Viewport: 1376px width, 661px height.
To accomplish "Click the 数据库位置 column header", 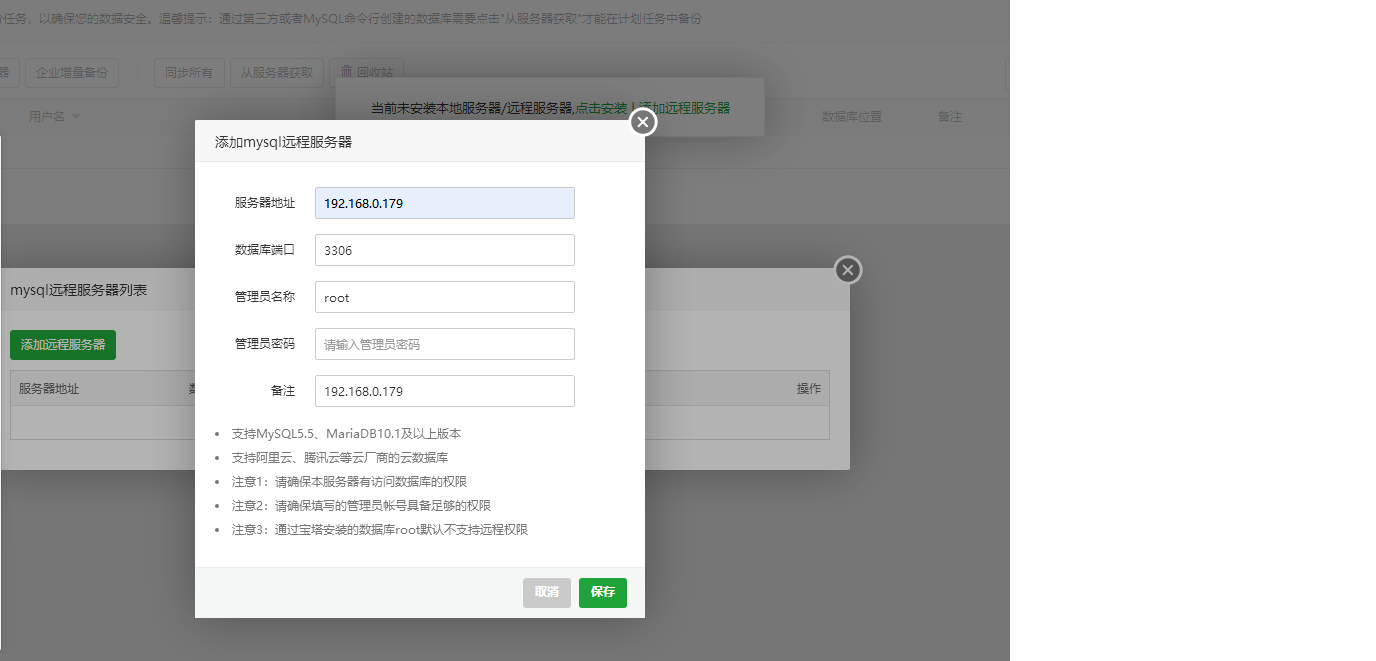I will click(x=852, y=117).
